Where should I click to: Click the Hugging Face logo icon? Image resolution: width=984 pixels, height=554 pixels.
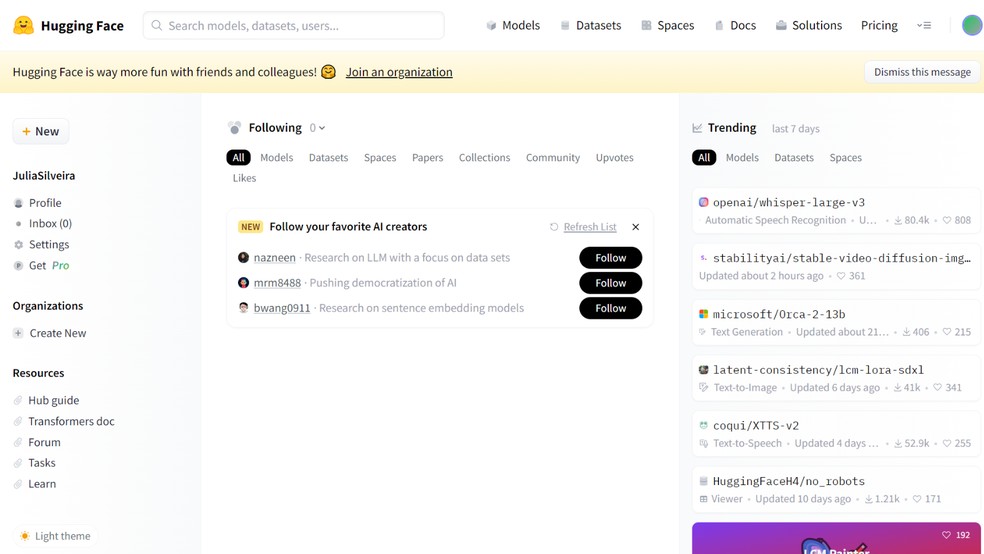coord(23,25)
